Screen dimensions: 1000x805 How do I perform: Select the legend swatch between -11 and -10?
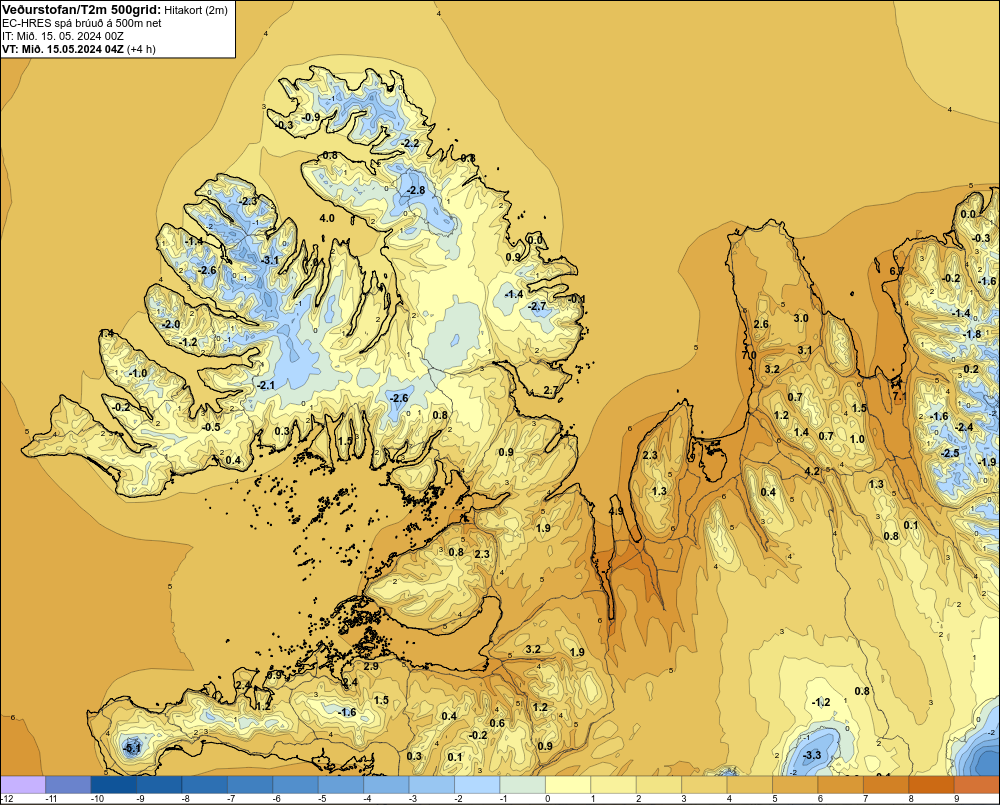click(68, 785)
